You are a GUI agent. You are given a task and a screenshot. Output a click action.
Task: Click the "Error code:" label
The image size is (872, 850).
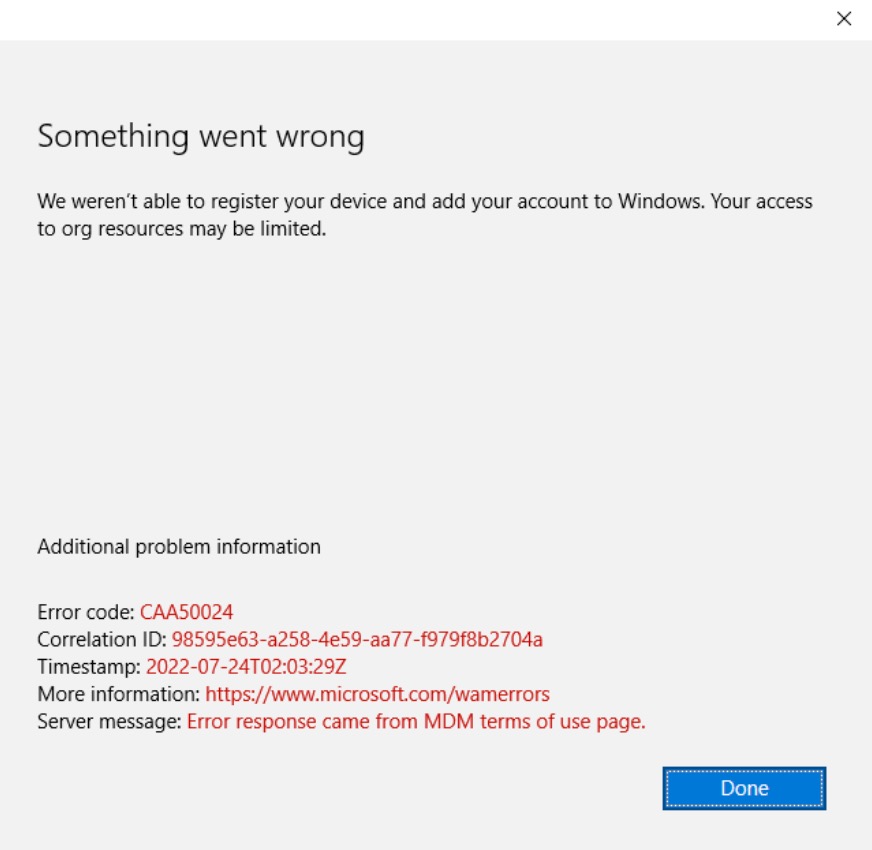pyautogui.click(x=86, y=612)
